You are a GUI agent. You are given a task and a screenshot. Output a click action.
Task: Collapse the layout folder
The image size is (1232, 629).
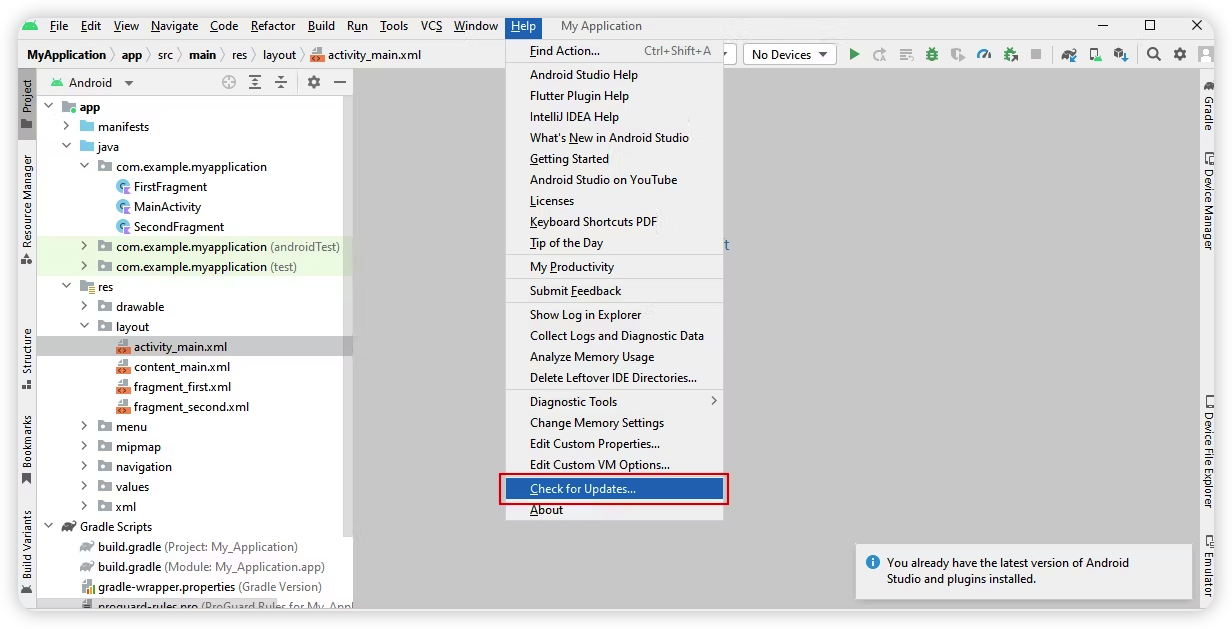point(84,326)
